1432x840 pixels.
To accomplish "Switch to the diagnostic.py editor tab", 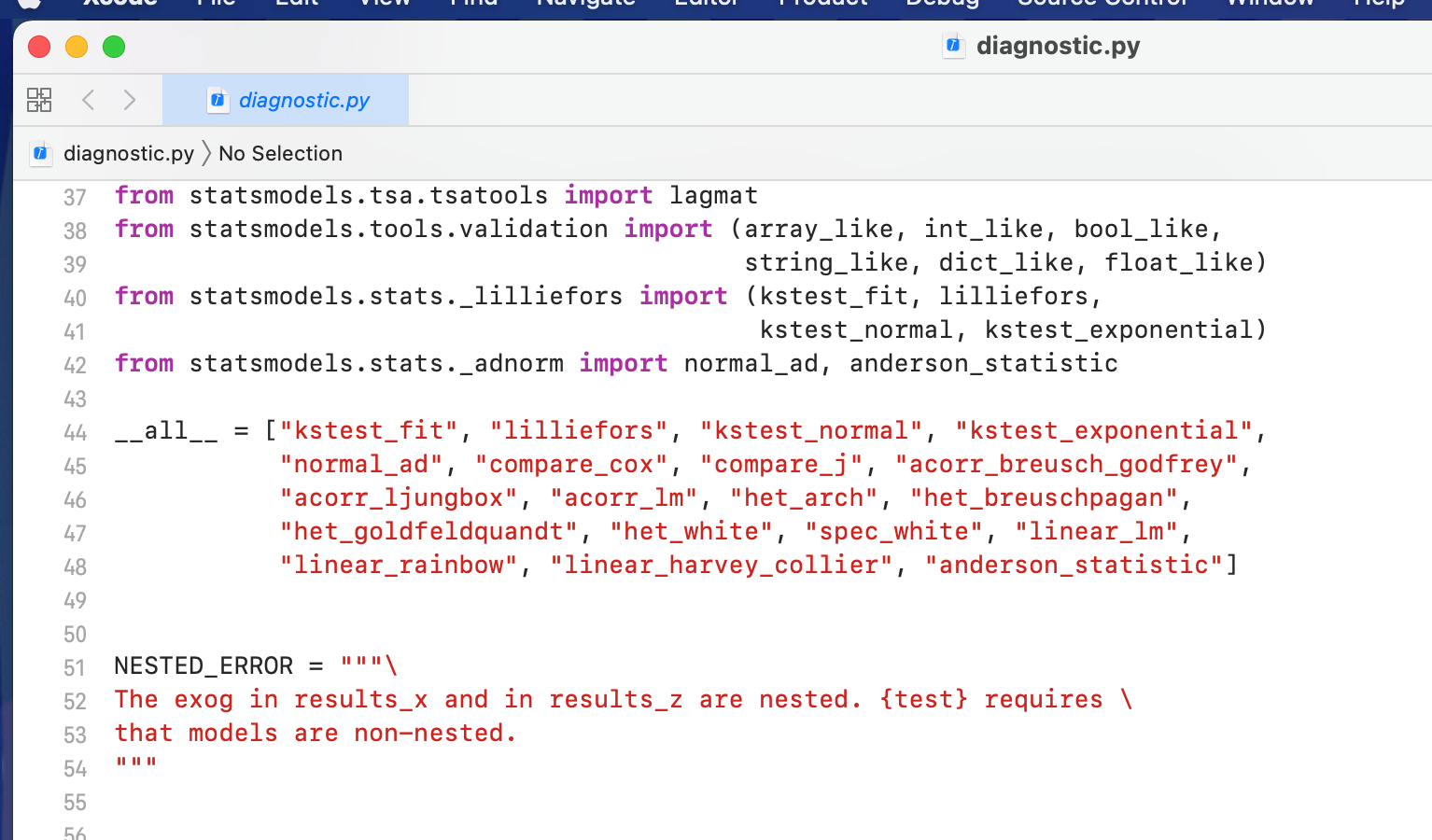I will (302, 100).
